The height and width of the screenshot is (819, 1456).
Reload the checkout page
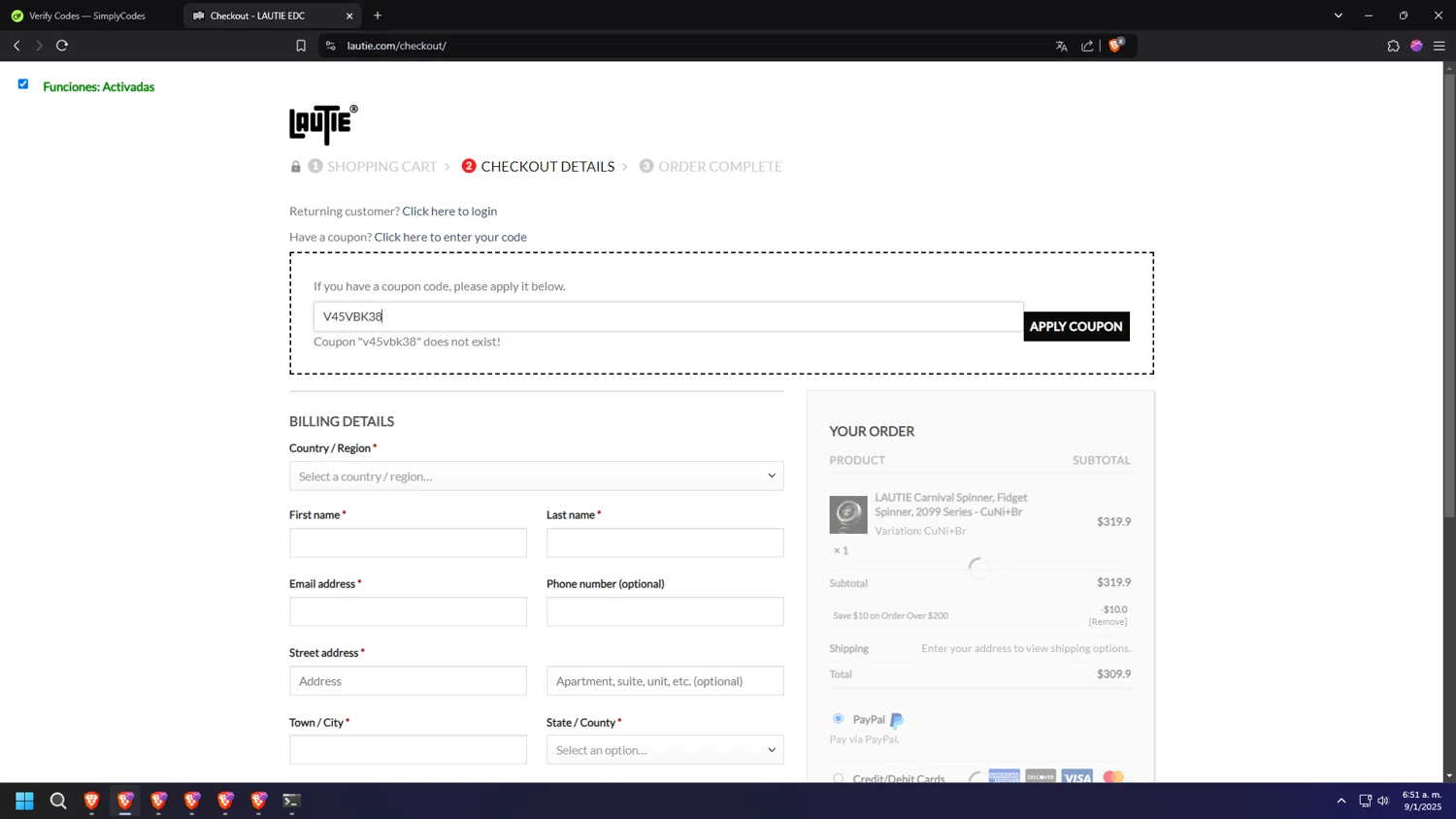click(62, 46)
